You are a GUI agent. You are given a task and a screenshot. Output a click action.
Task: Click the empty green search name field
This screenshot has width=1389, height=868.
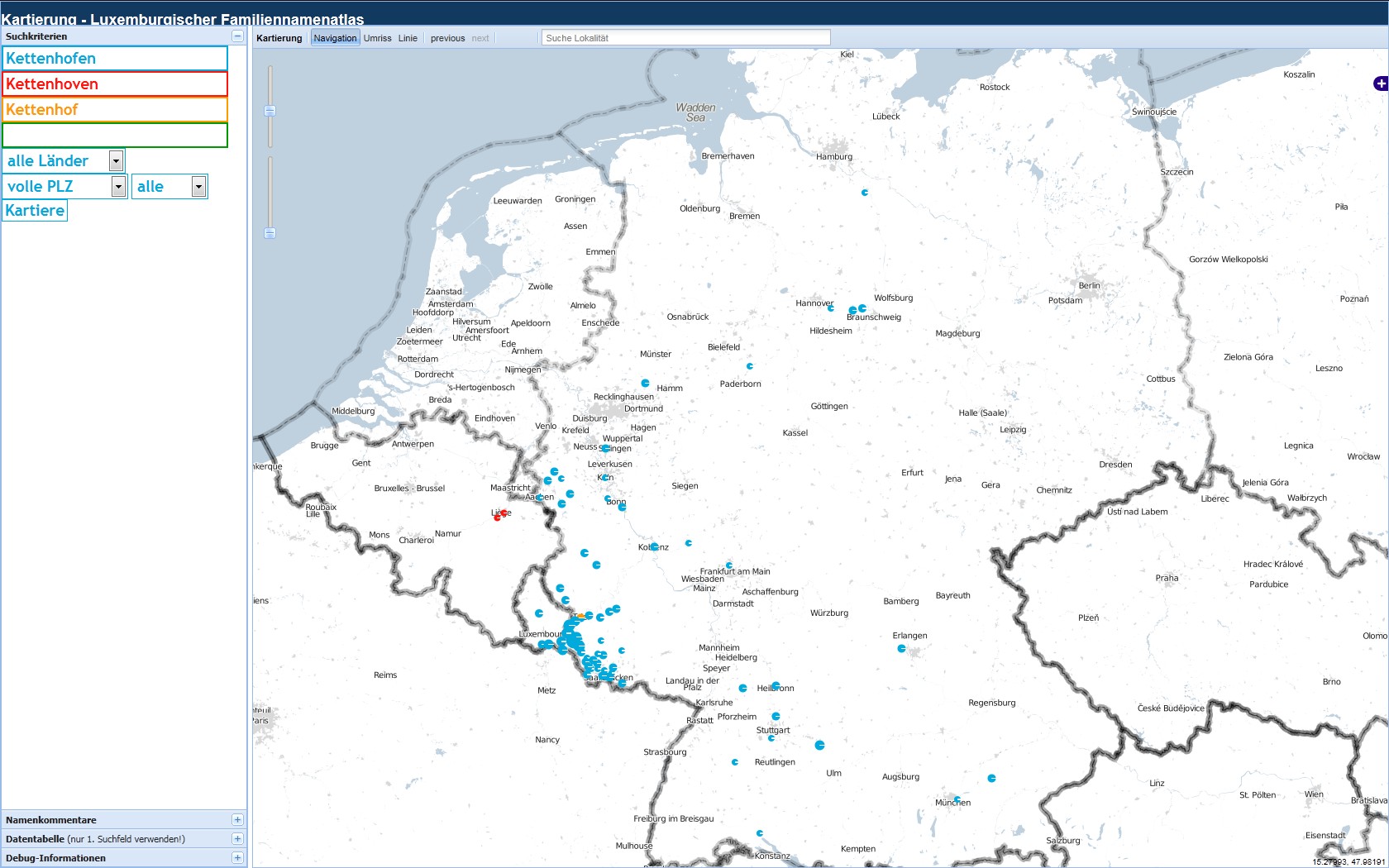point(115,136)
